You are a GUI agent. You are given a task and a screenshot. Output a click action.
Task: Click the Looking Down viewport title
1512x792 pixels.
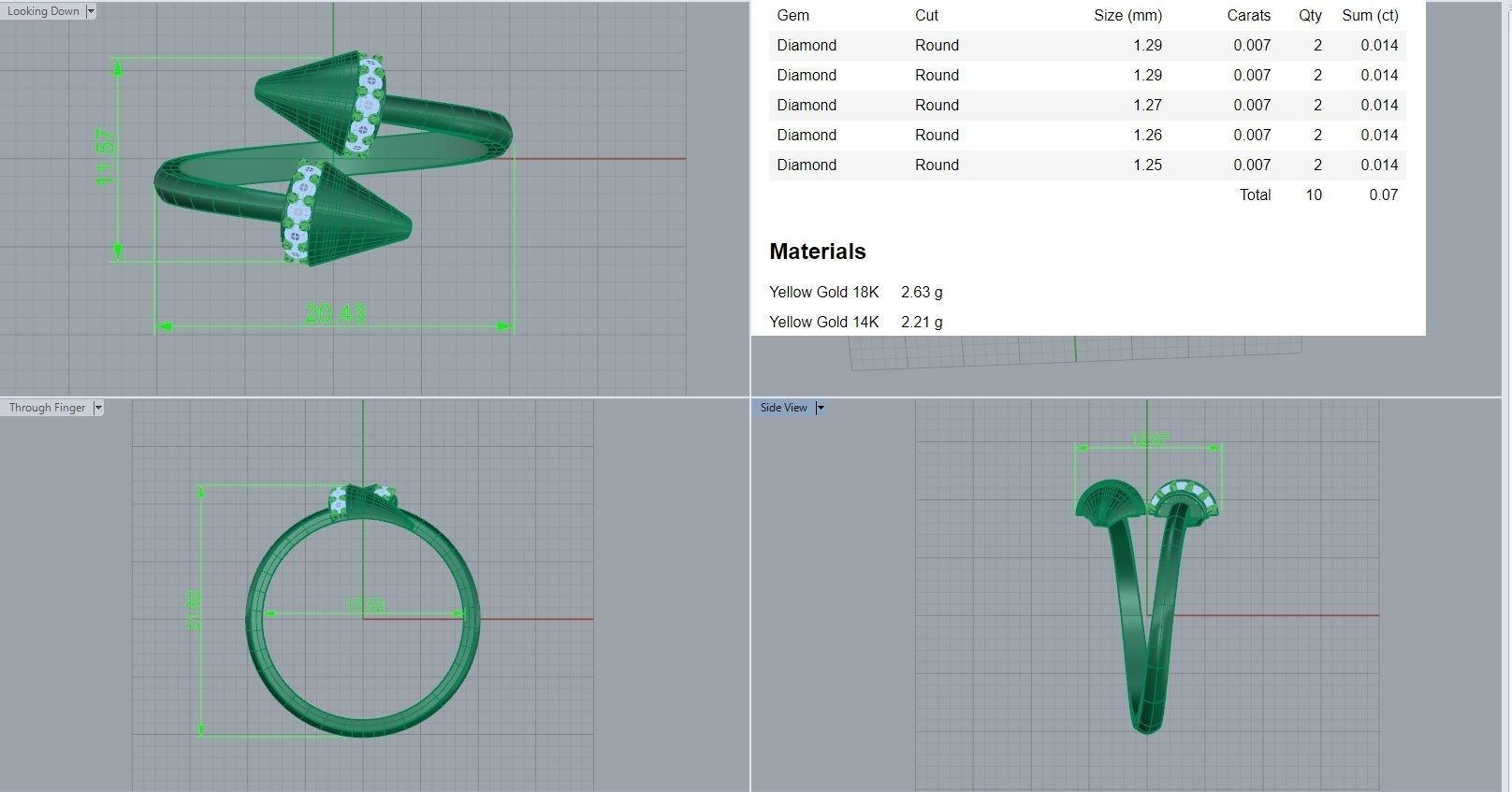tap(43, 11)
